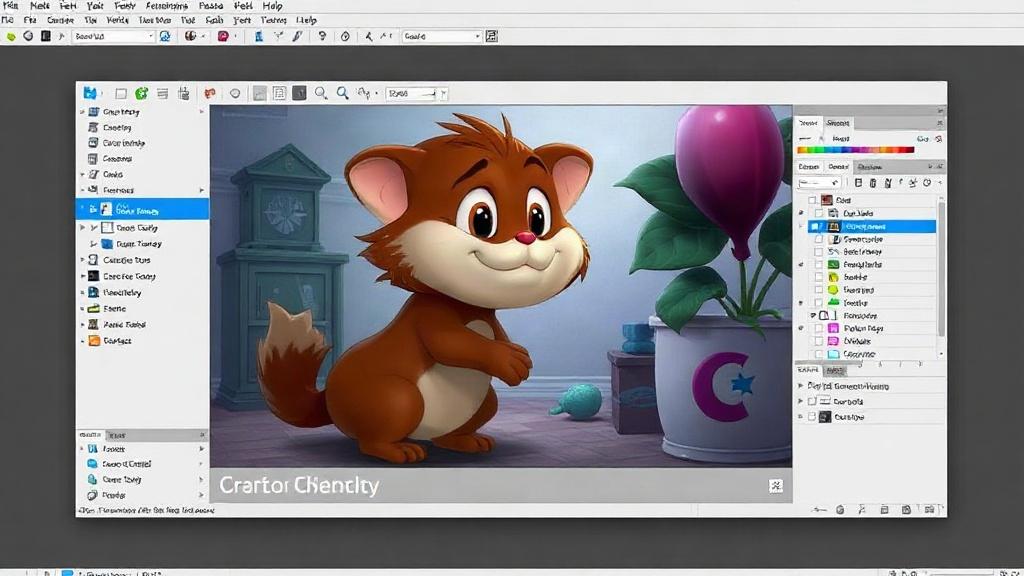1024x576 pixels.
Task: Click the layers list vertical scrollbar
Action: (941, 269)
